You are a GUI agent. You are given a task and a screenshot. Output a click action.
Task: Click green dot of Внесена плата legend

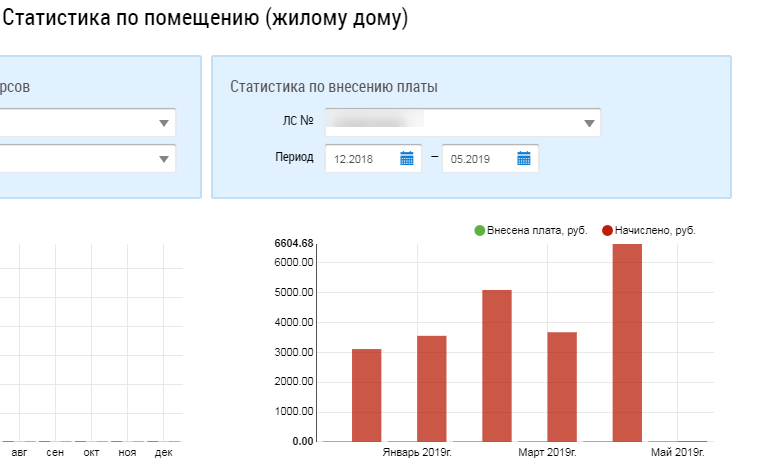click(480, 230)
